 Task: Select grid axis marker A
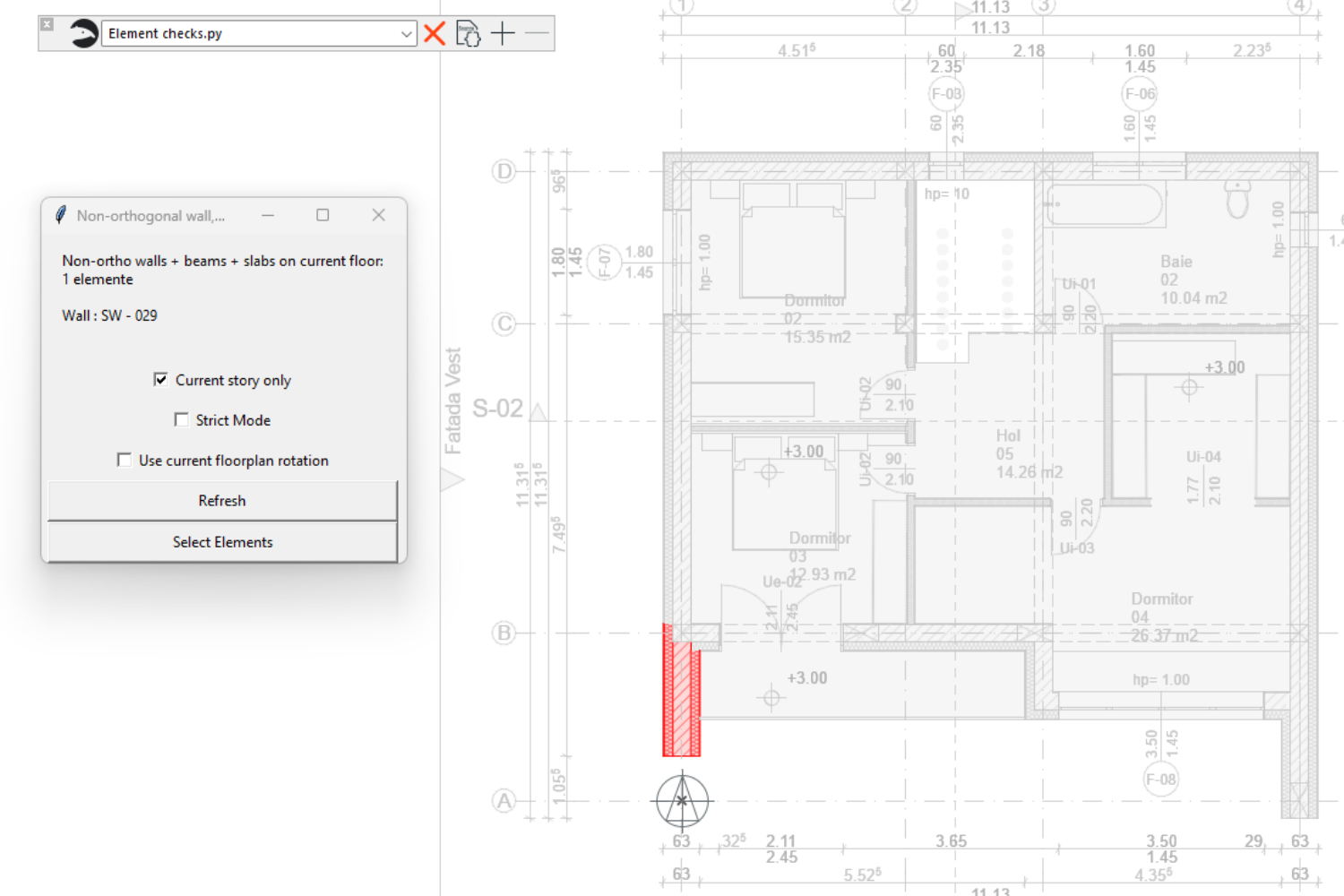[504, 801]
